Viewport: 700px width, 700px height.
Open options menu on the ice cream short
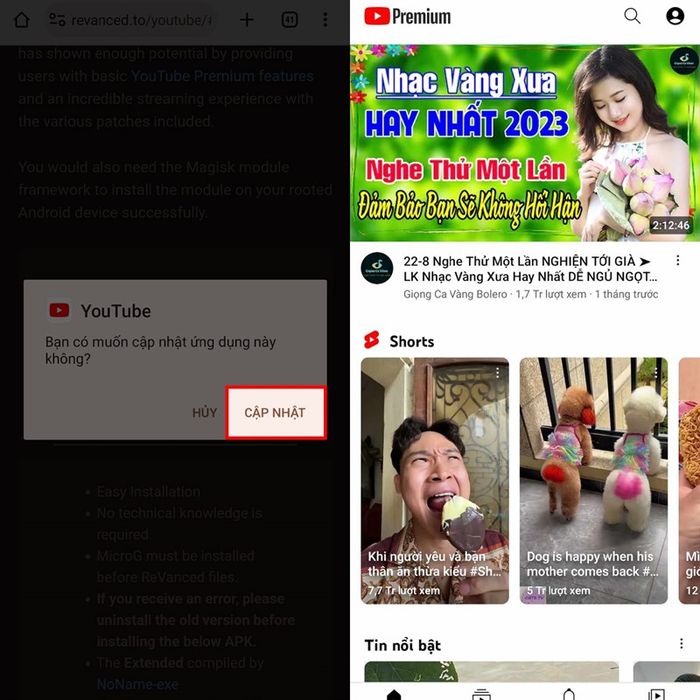(x=497, y=373)
